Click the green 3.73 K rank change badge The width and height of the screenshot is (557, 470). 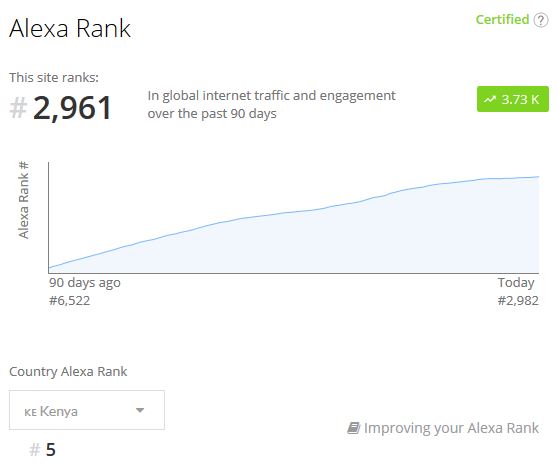pyautogui.click(x=513, y=99)
